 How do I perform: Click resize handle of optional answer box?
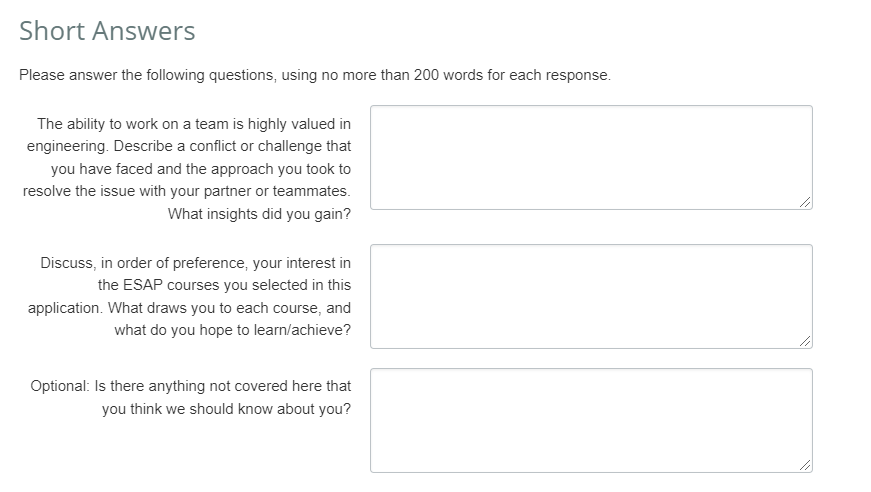(805, 465)
